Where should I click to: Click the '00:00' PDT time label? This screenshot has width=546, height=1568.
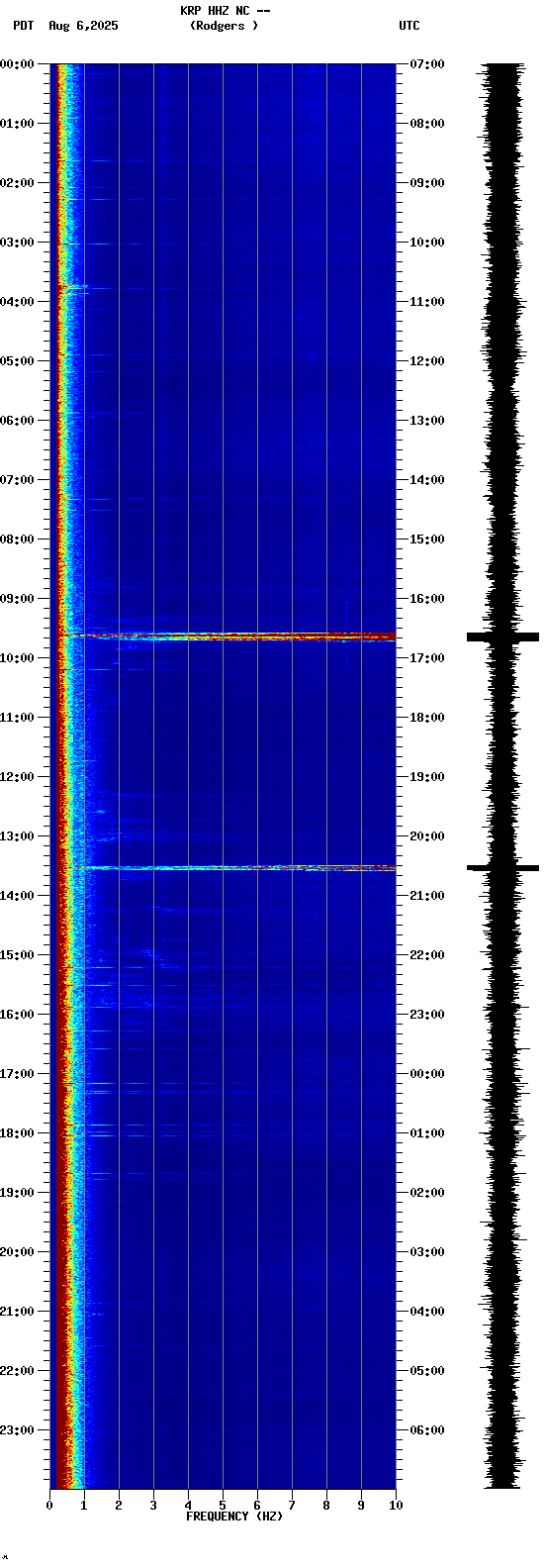tap(17, 64)
